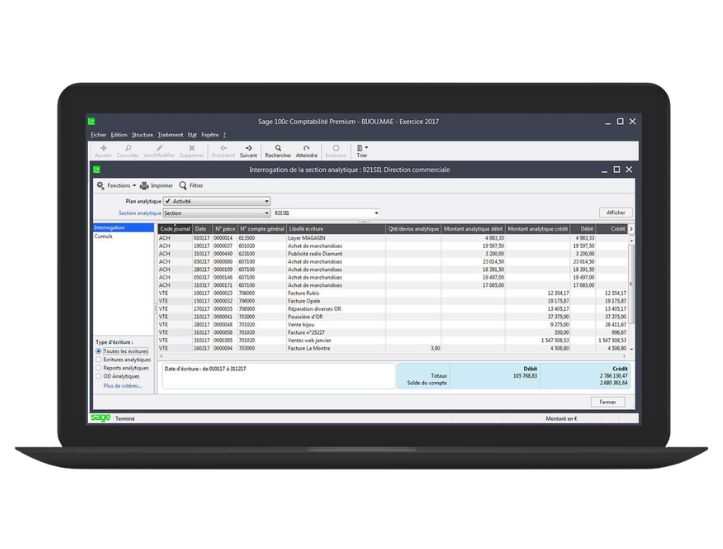Open the ? help menu
Image resolution: width=723 pixels, height=549 pixels.
[x=225, y=135]
